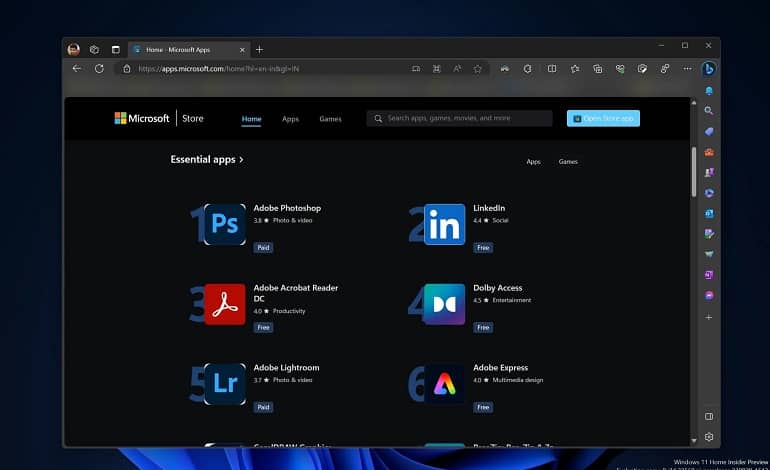The image size is (770, 470).
Task: Toggle the Edge sidebar hide button
Action: coord(709,416)
